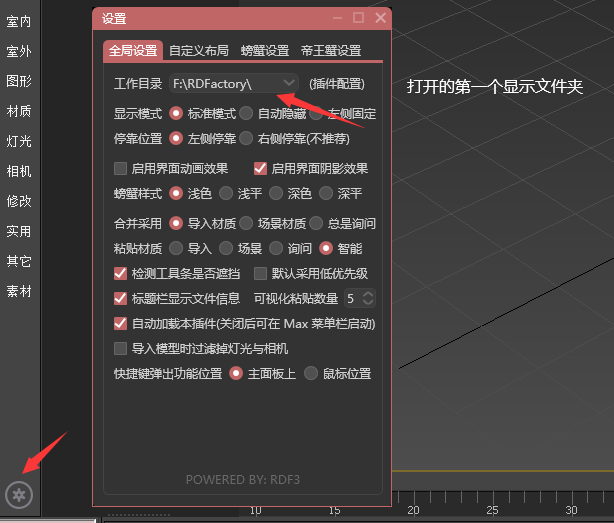The height and width of the screenshot is (523, 614).
Task: Enable the 启用界面动画效果 checkbox
Action: pos(120,169)
